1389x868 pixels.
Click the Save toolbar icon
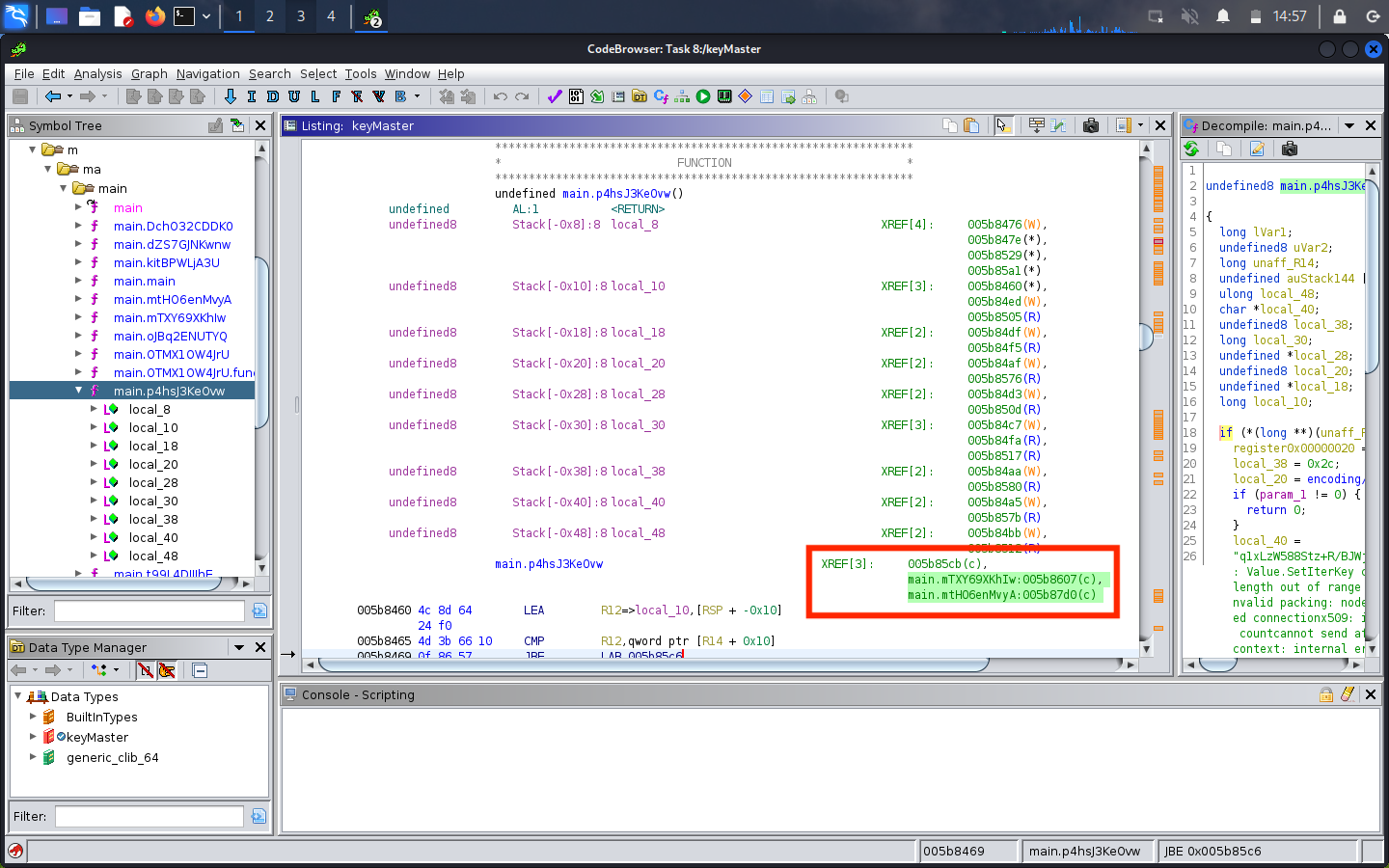pos(19,96)
